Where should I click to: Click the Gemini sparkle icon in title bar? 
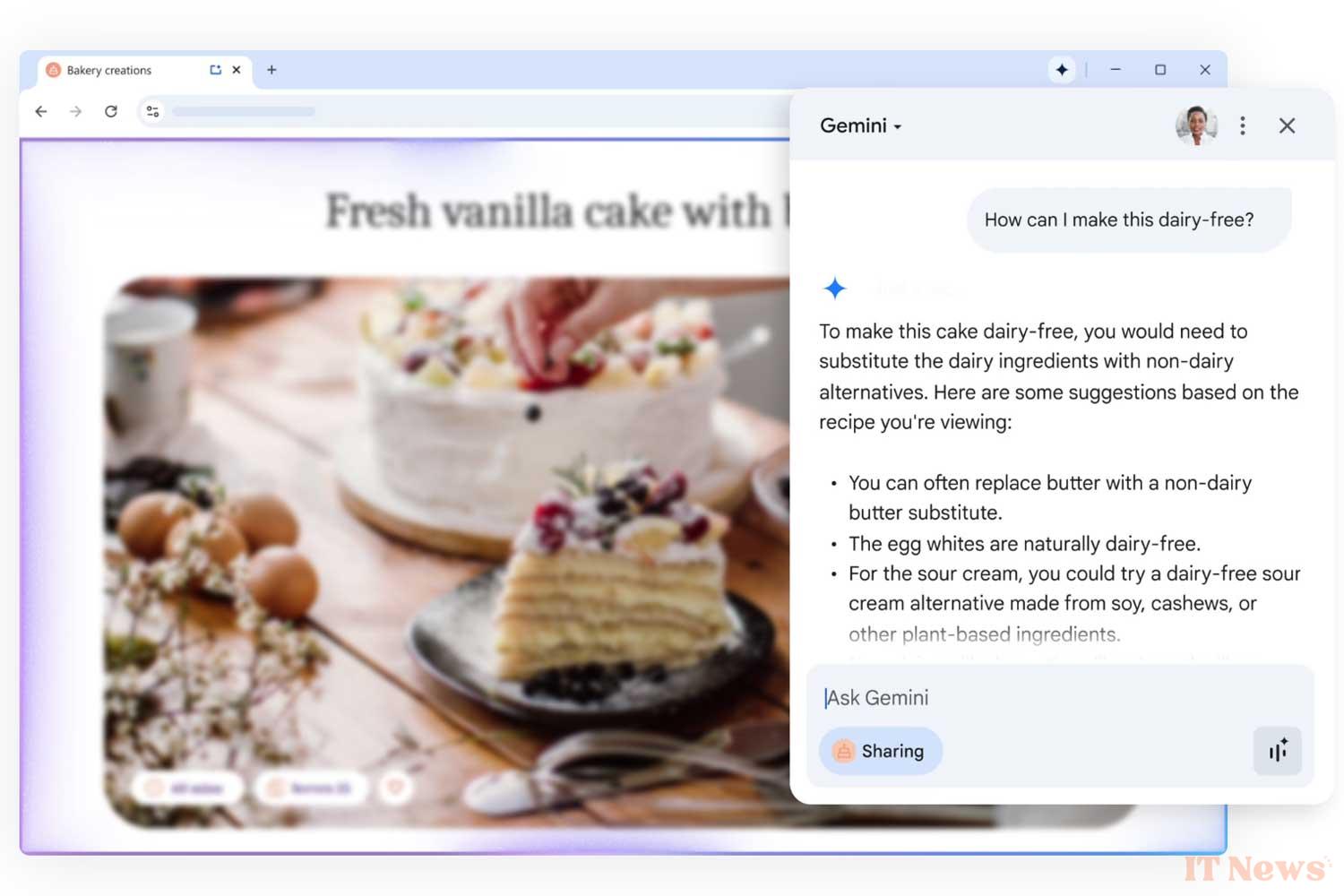click(x=1062, y=70)
